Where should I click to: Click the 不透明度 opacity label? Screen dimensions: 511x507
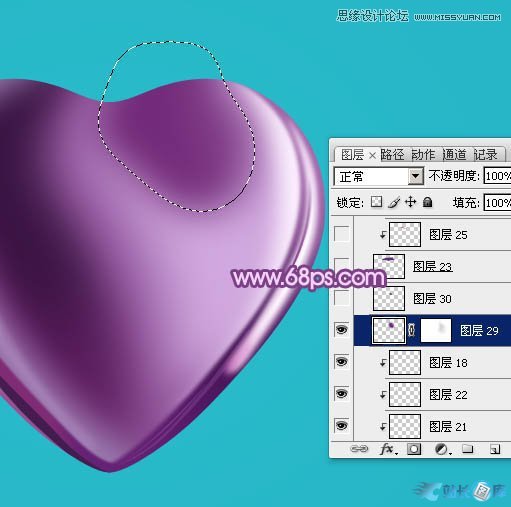coord(454,176)
